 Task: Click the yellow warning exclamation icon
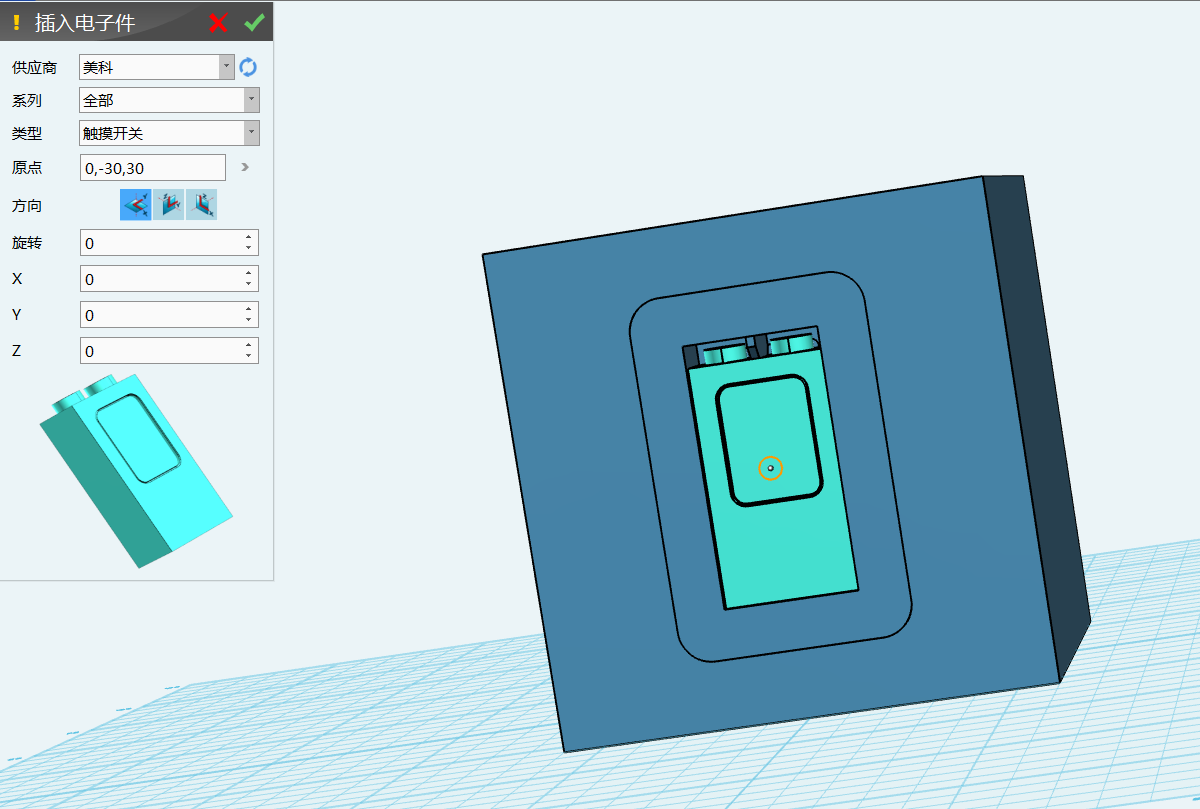coord(16,22)
